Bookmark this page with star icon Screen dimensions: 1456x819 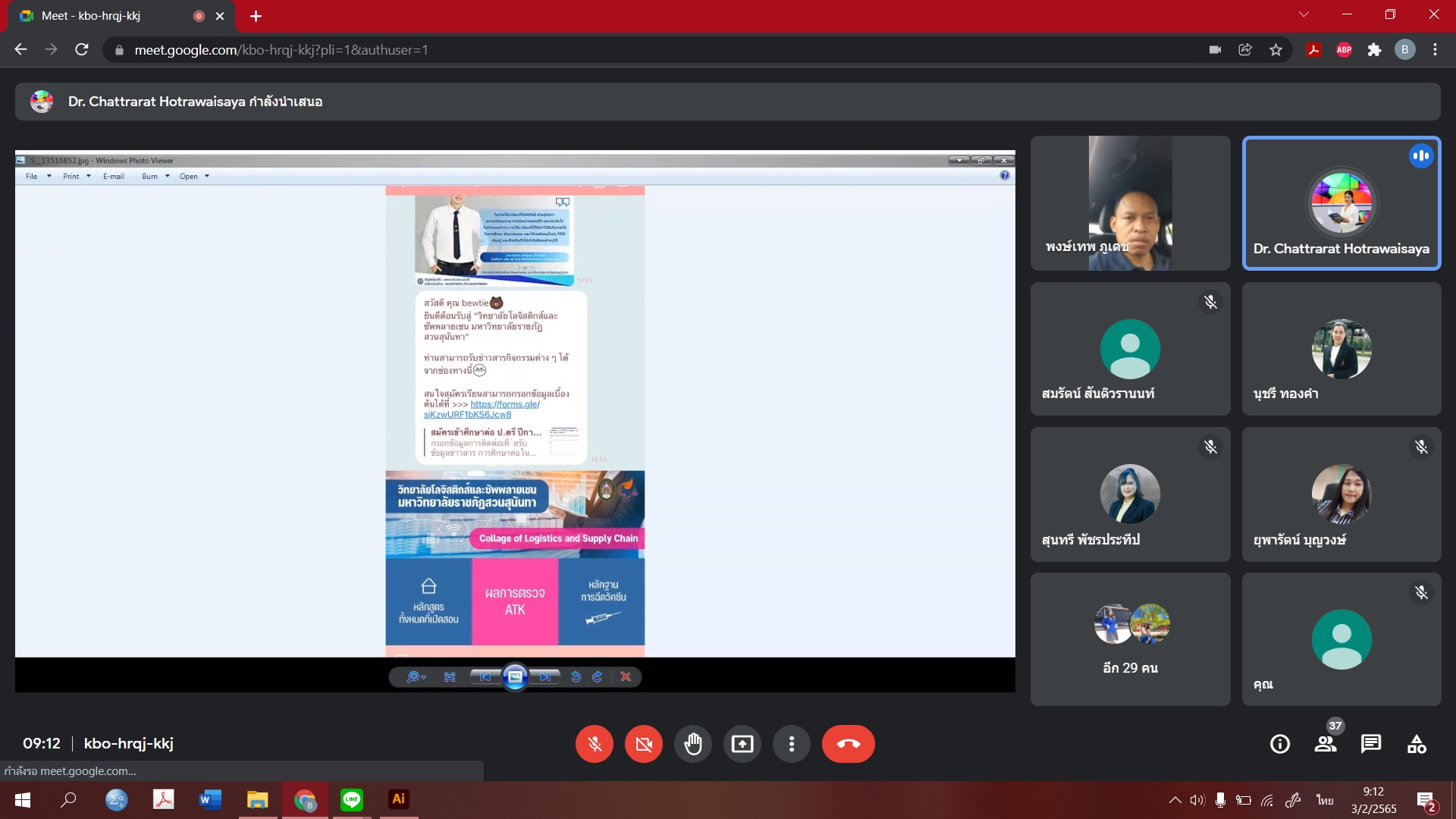[1276, 50]
